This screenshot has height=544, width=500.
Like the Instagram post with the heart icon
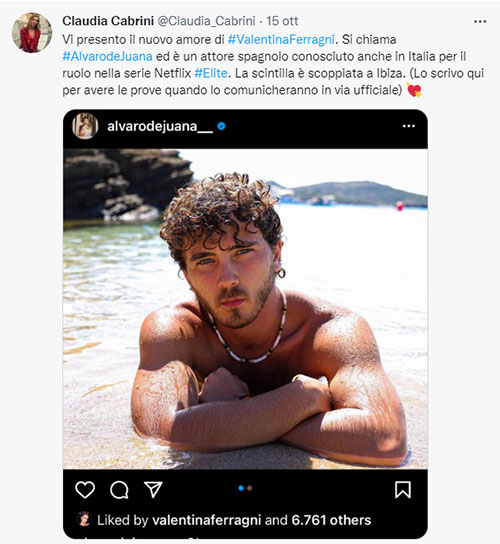point(85,490)
